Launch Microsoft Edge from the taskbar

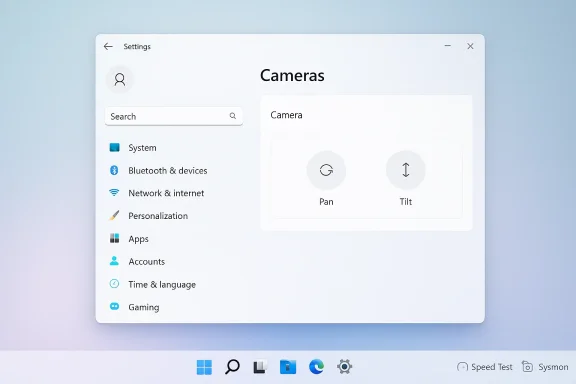pyautogui.click(x=316, y=367)
